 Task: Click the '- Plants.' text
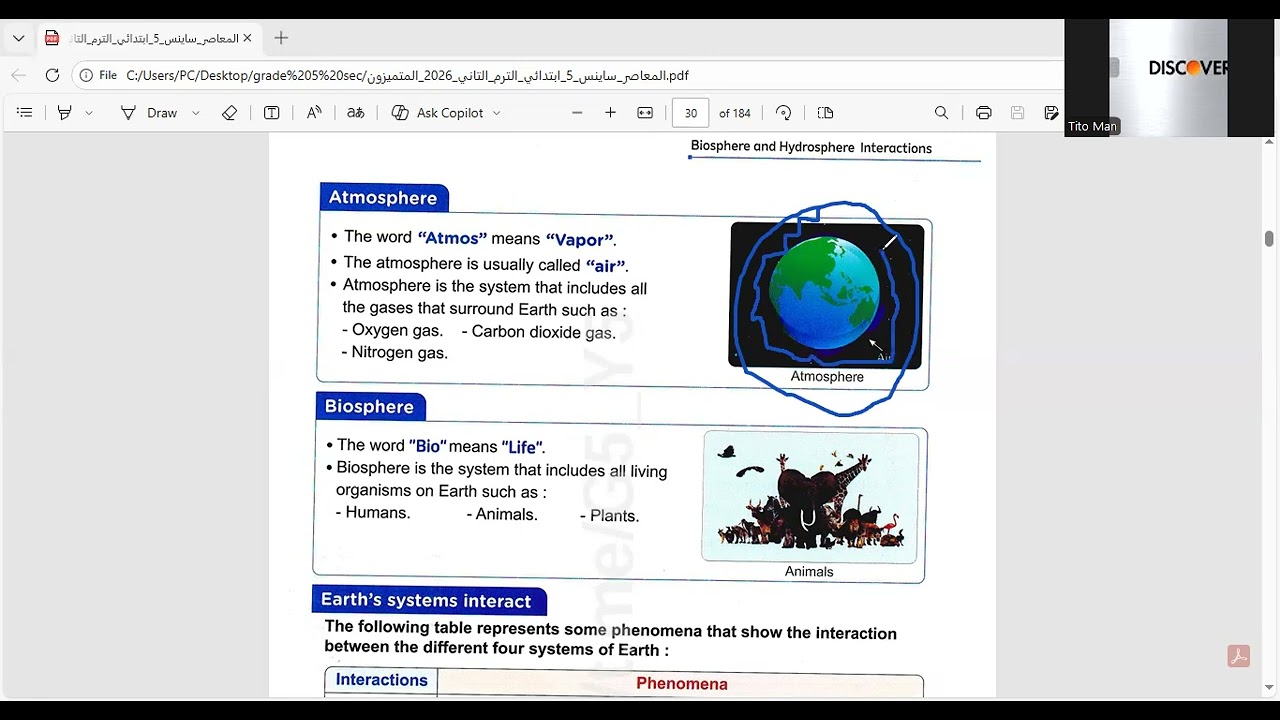[x=609, y=516]
